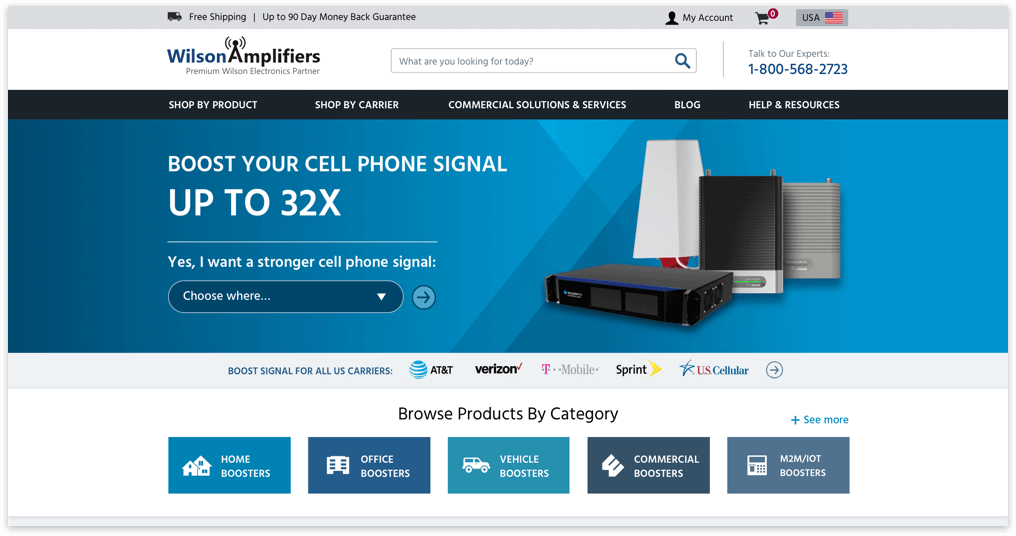The height and width of the screenshot is (536, 1016).
Task: Select the AT&T carrier logo
Action: click(431, 369)
